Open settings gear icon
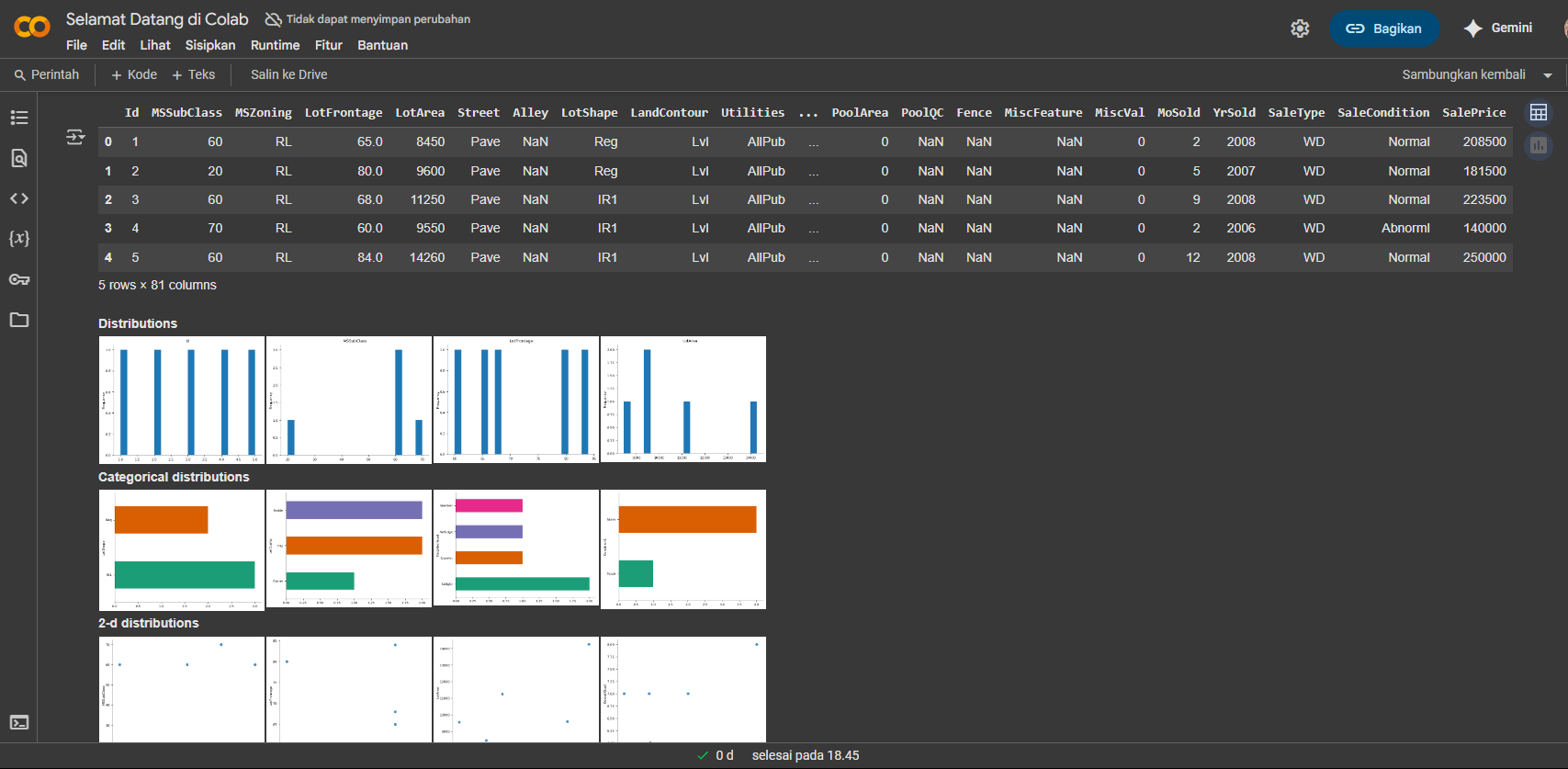 pyautogui.click(x=1300, y=28)
